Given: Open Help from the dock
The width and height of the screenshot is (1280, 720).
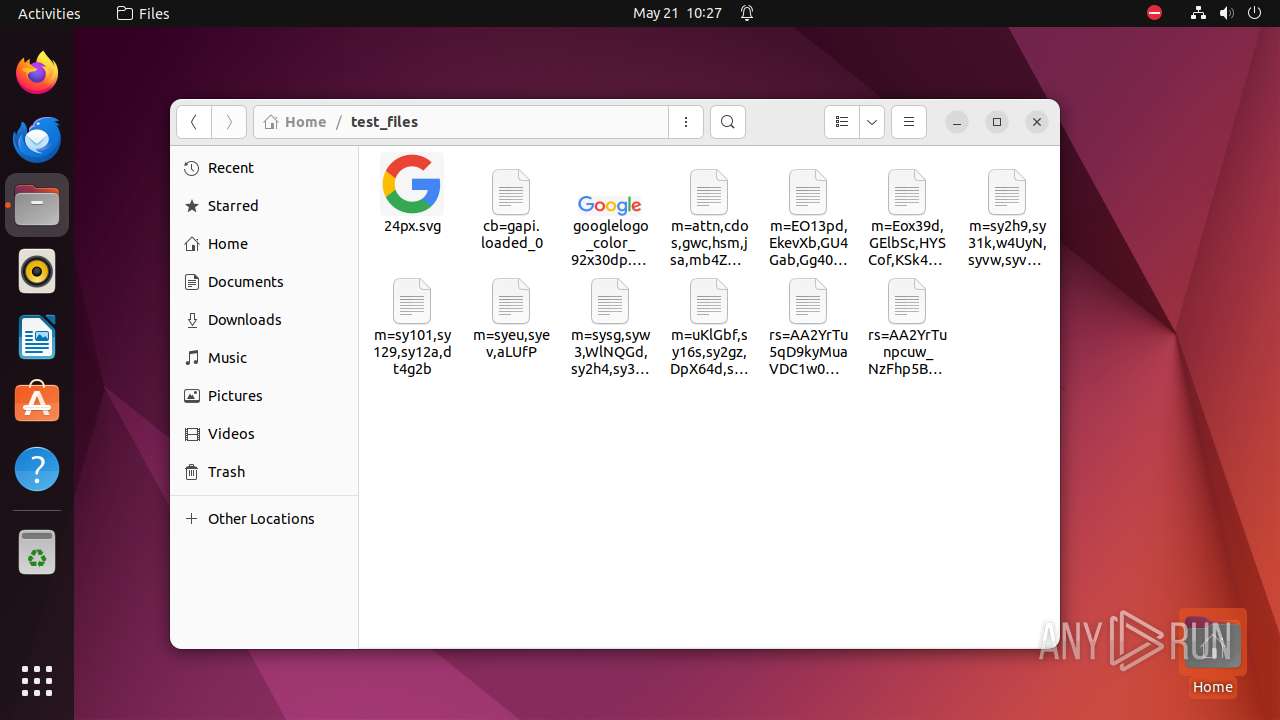Looking at the screenshot, I should click(37, 469).
